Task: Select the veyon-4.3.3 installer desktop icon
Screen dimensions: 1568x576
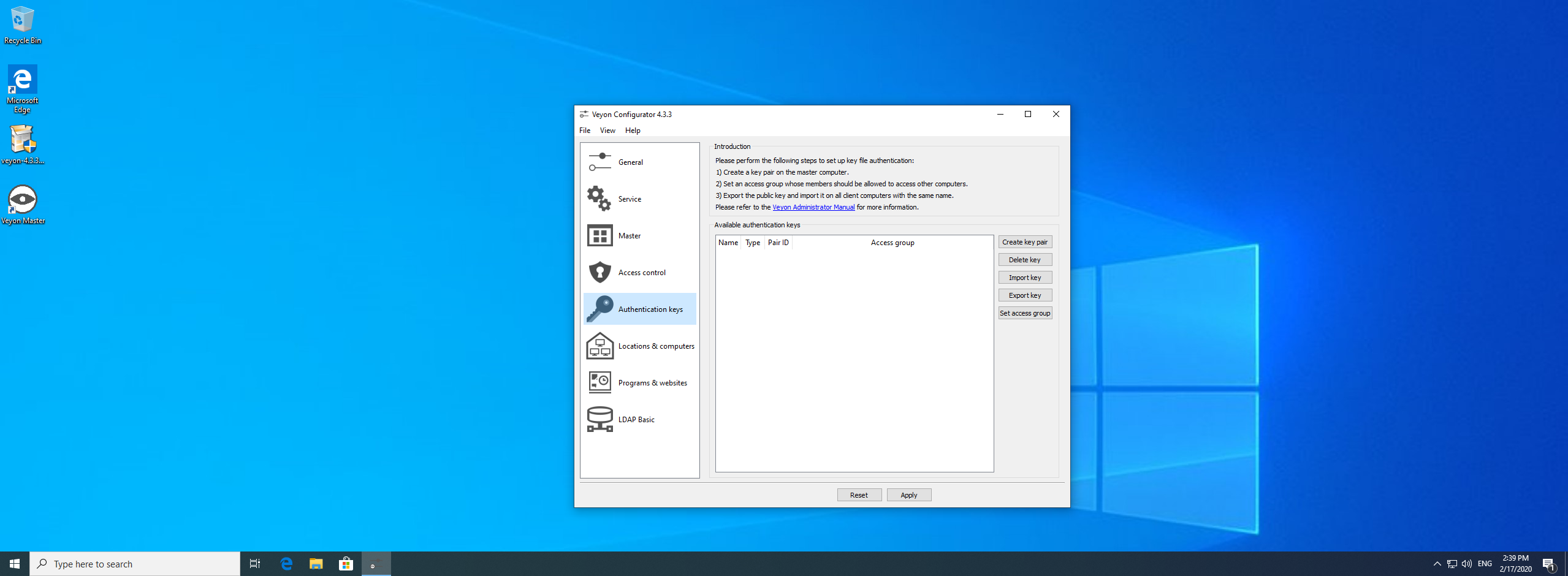Action: point(23,145)
